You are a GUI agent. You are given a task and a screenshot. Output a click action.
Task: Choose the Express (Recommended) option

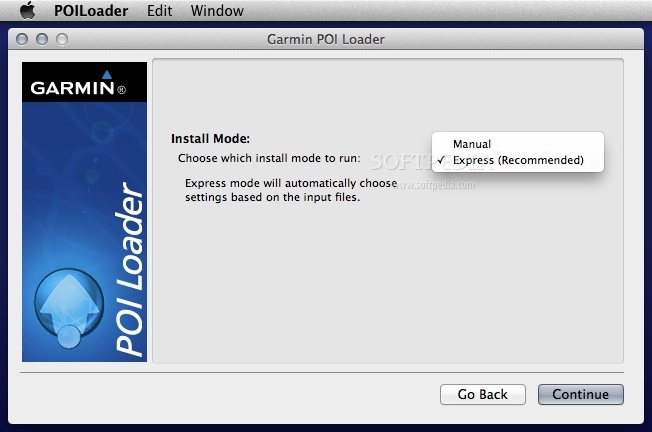[517, 160]
